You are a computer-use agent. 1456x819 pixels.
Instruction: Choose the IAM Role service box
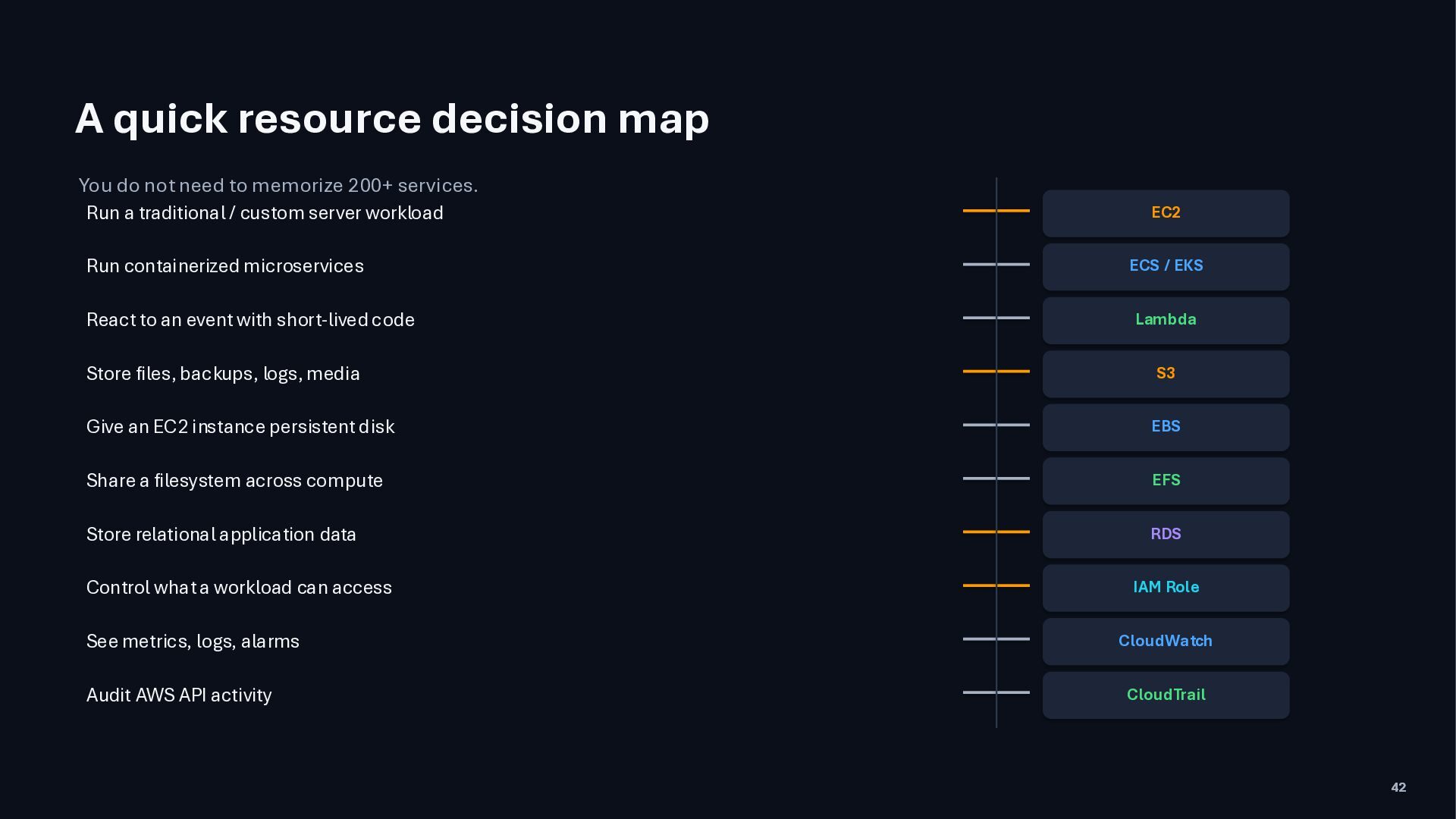(x=1166, y=588)
